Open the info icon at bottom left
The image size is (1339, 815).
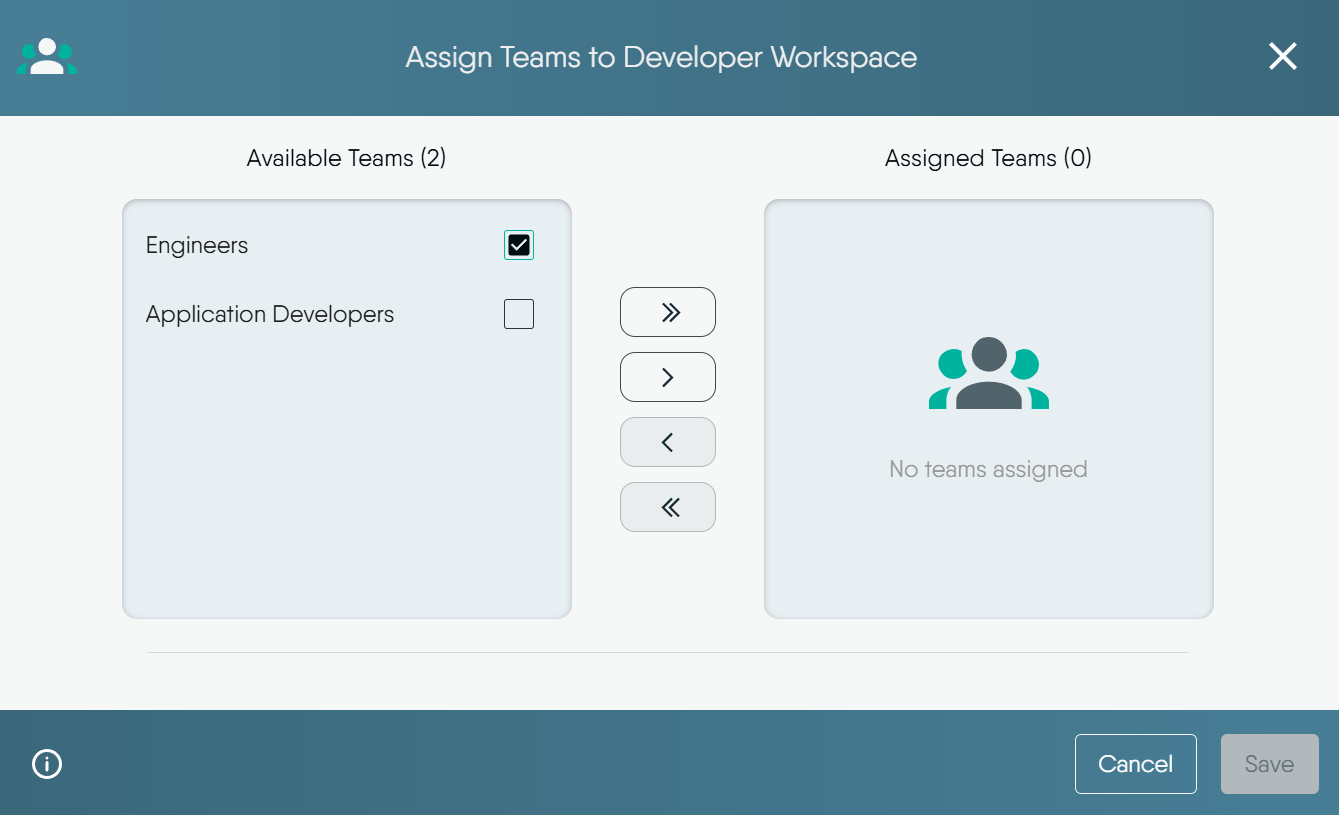pyautogui.click(x=45, y=763)
